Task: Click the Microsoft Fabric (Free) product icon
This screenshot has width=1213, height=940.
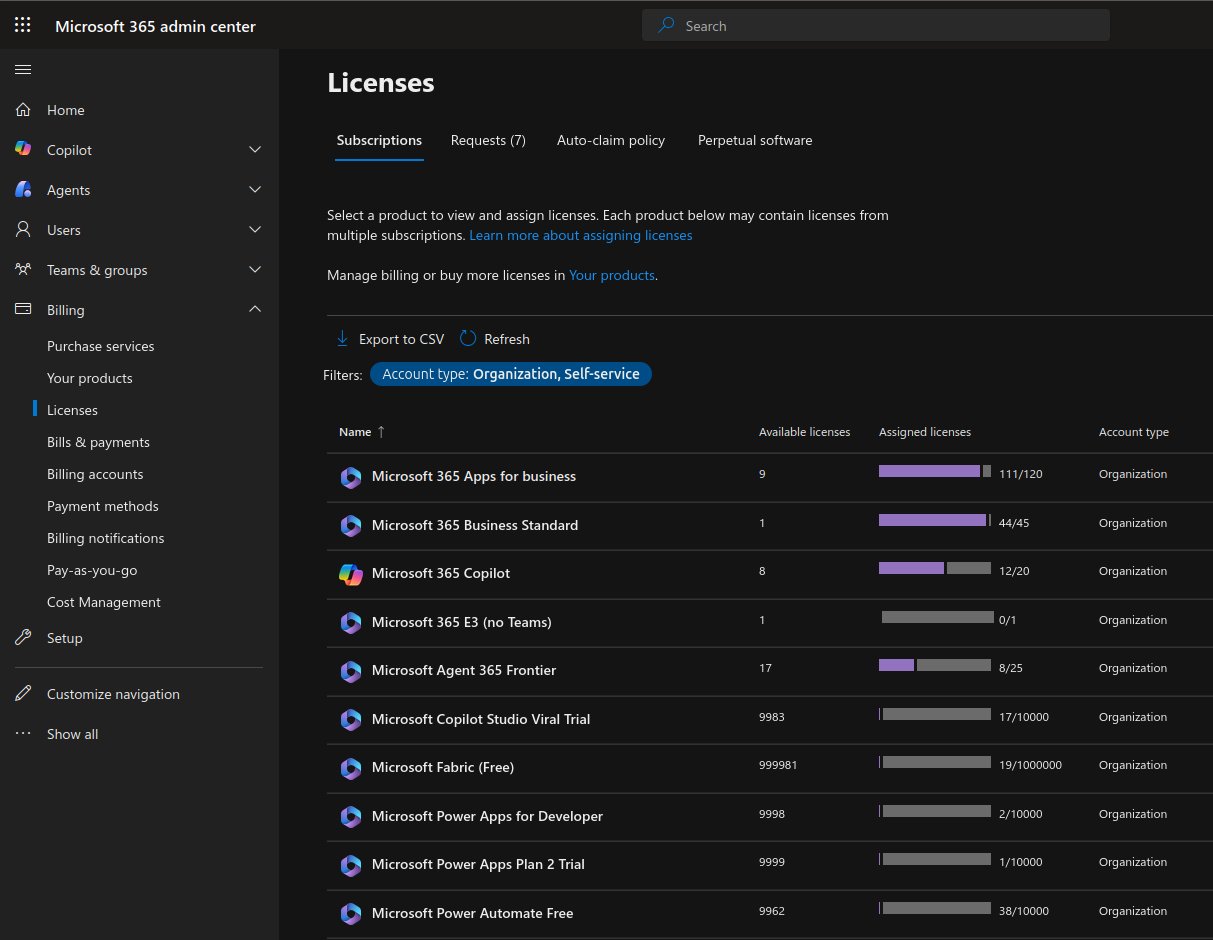Action: point(350,768)
